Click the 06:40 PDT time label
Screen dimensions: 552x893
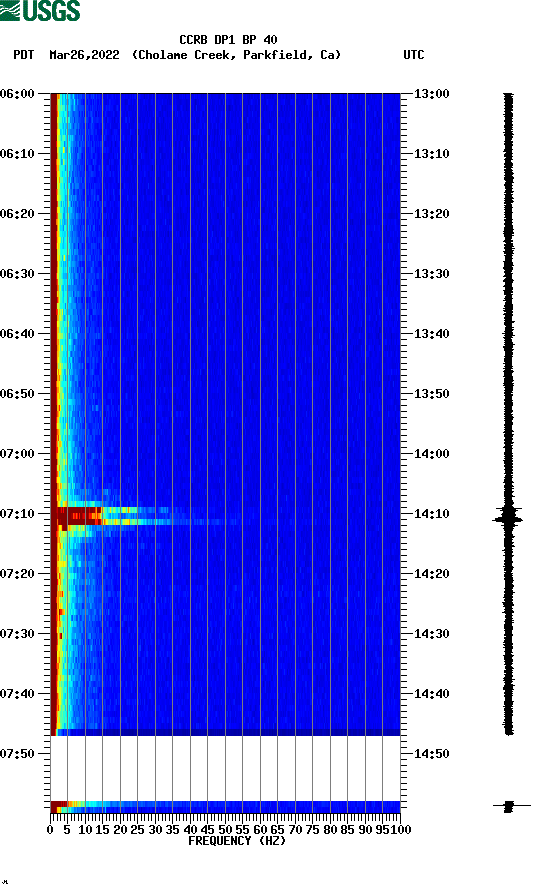coord(18,334)
